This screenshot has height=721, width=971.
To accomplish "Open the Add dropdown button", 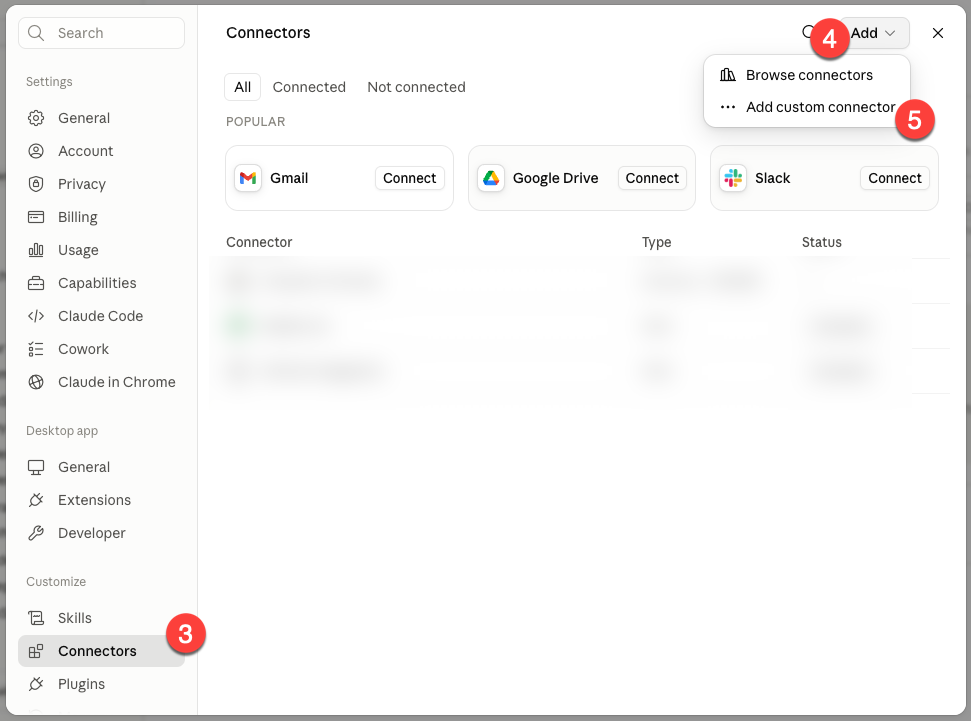I will pos(874,33).
